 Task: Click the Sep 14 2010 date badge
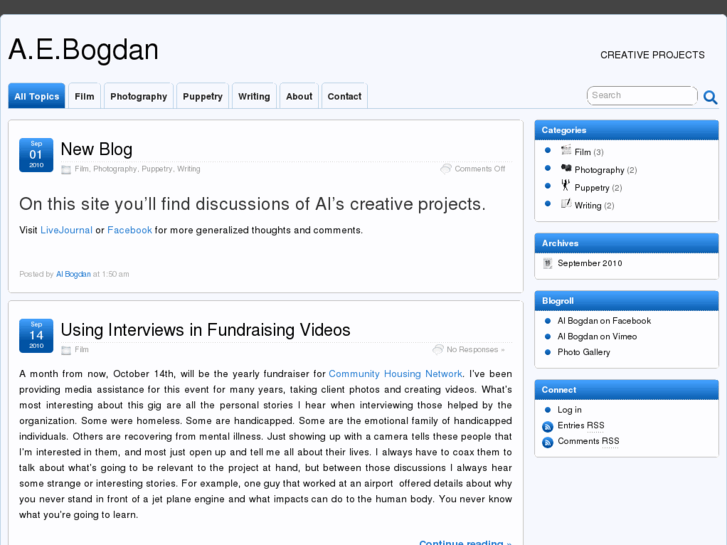pyautogui.click(x=36, y=336)
